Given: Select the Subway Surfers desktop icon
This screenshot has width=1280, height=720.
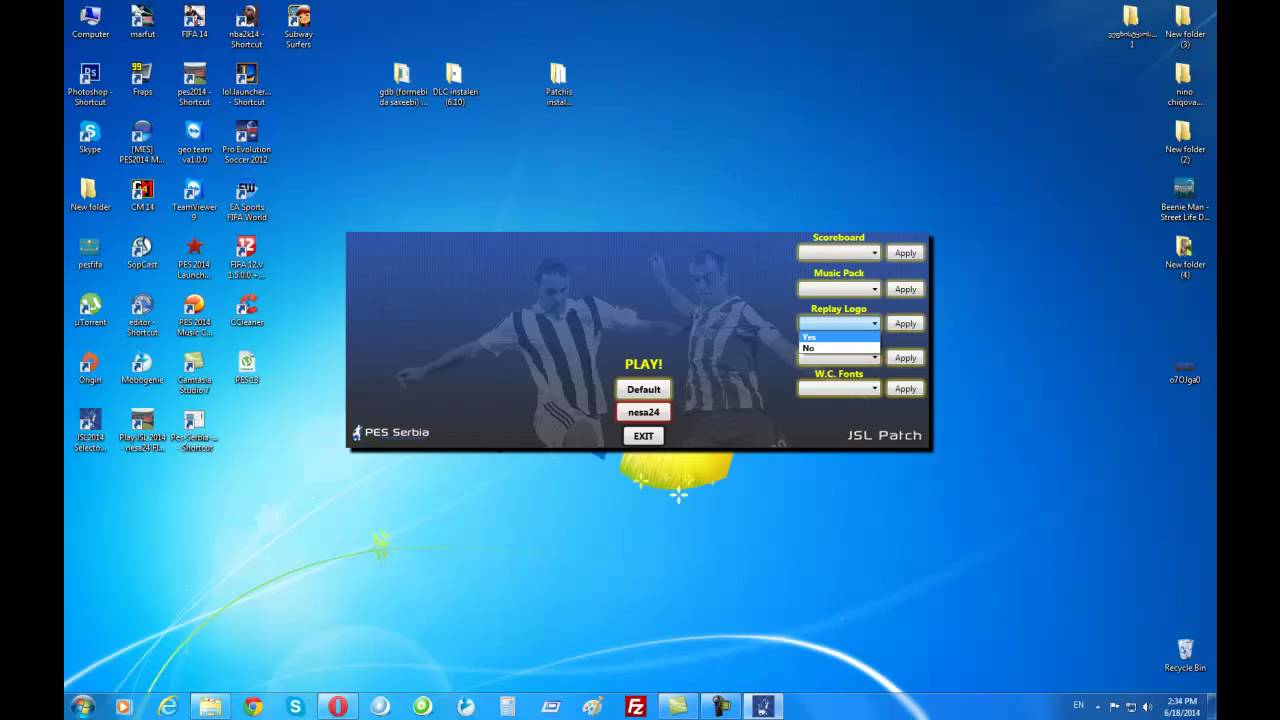Looking at the screenshot, I should click(x=298, y=27).
